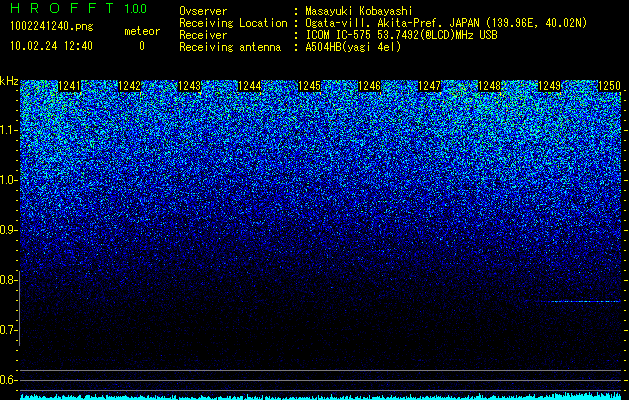Select the HROFFT 1.0.0 title text
The height and width of the screenshot is (400, 629).
[x=78, y=8]
